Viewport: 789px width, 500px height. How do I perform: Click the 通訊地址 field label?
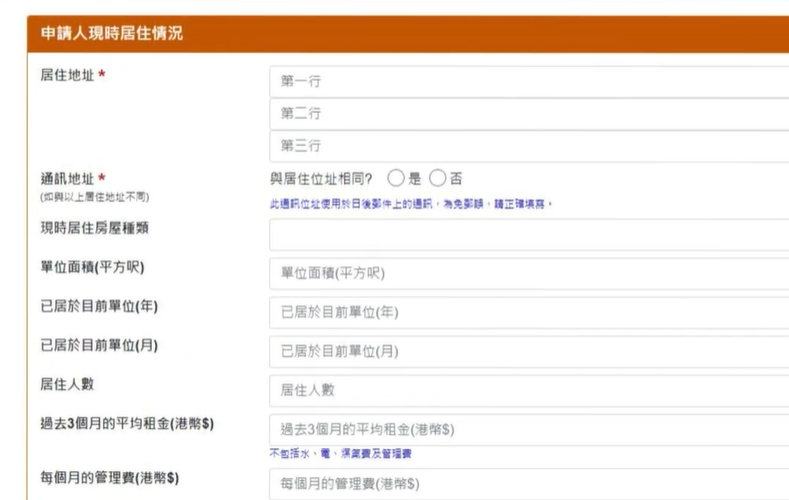pos(68,178)
